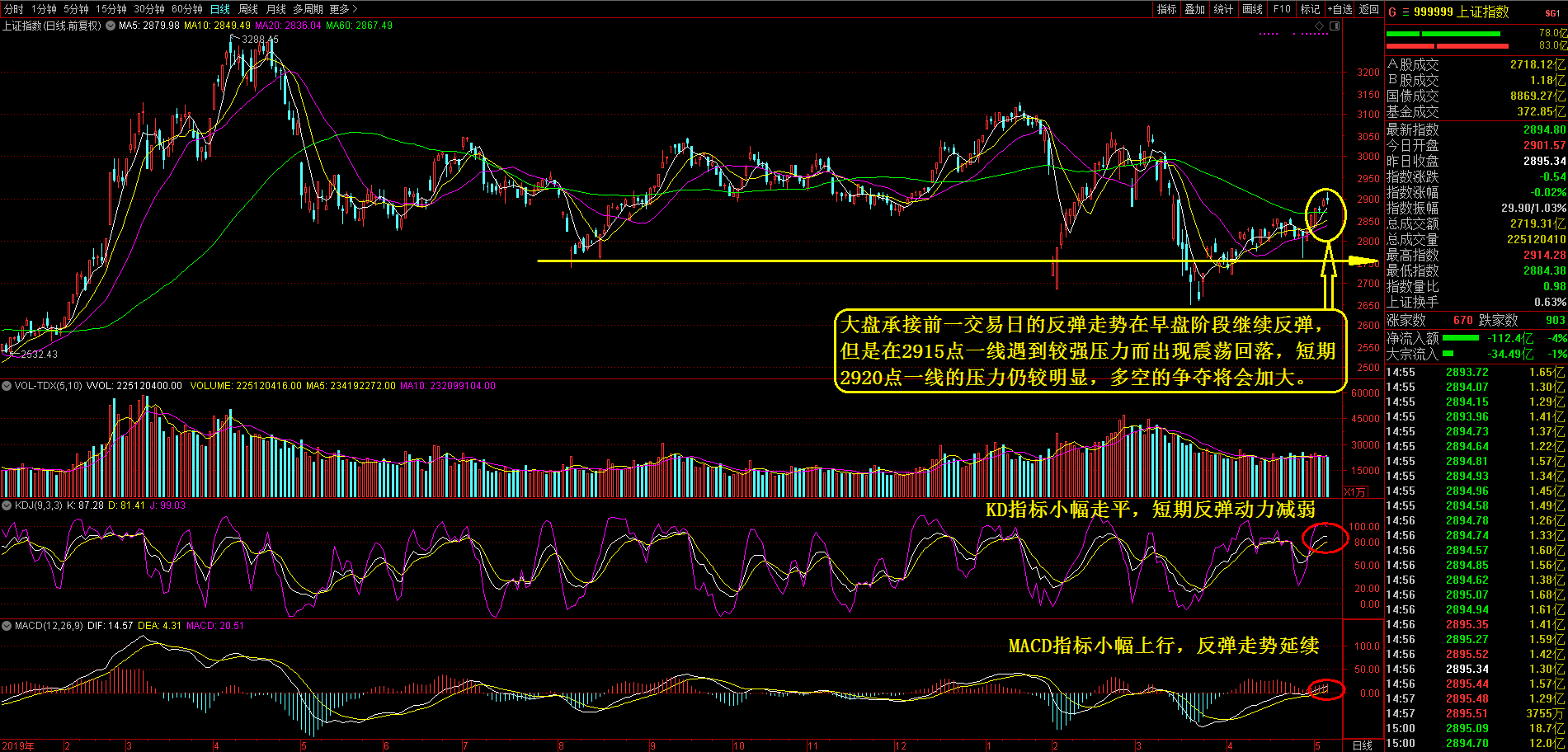This screenshot has height=752, width=1568.
Task: Click the 最高指数 value 2914.28
Action: coord(1544,255)
